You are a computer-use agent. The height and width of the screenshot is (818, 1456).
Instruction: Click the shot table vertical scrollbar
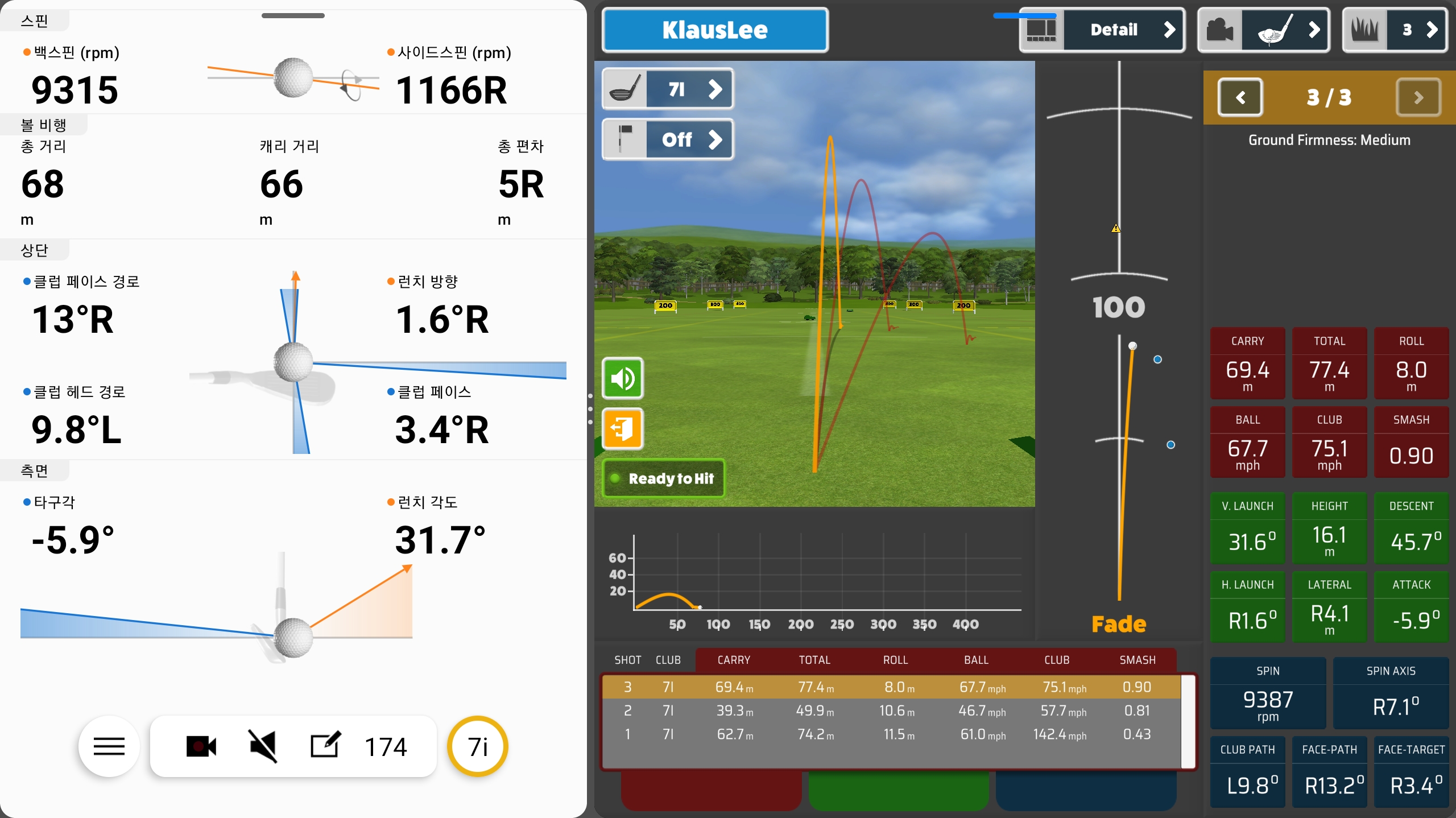pos(1188,720)
